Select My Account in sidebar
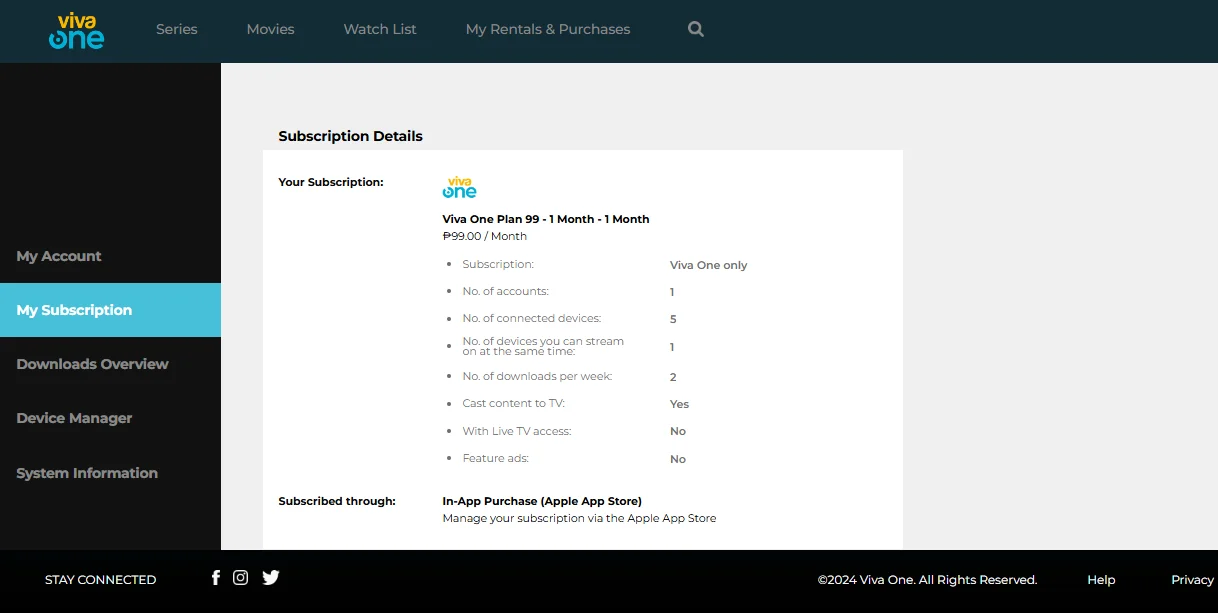 110,256
